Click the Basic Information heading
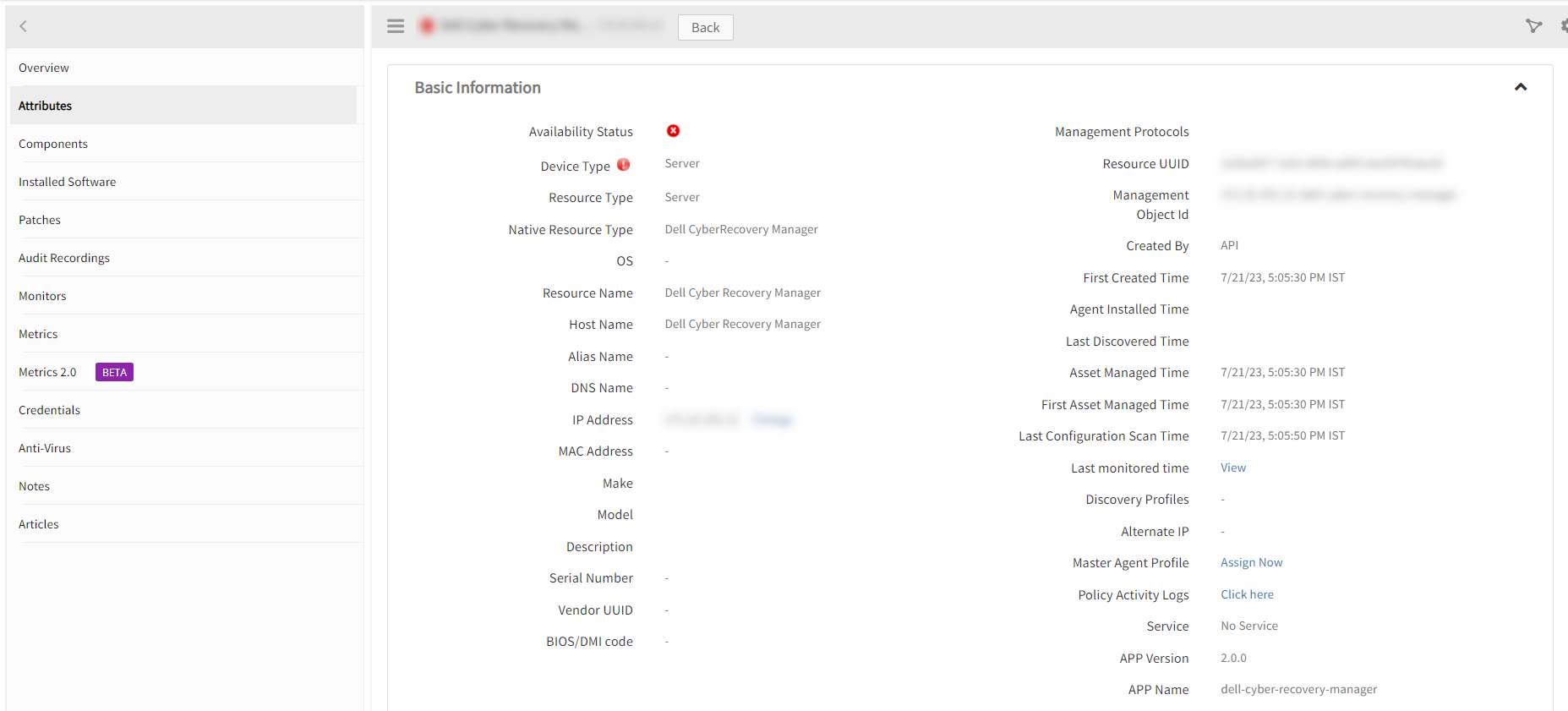This screenshot has width=1568, height=711. (x=478, y=87)
